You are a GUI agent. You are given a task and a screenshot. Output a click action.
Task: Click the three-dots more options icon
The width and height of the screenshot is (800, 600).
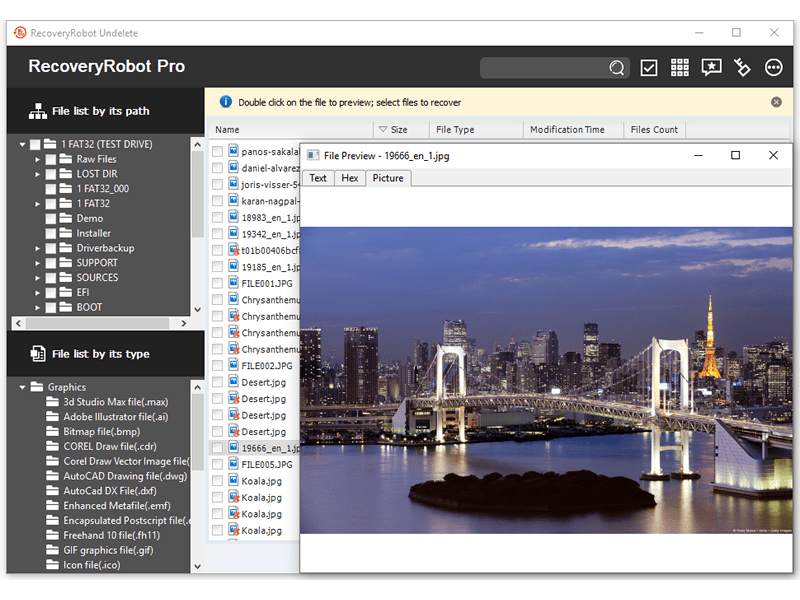[773, 68]
